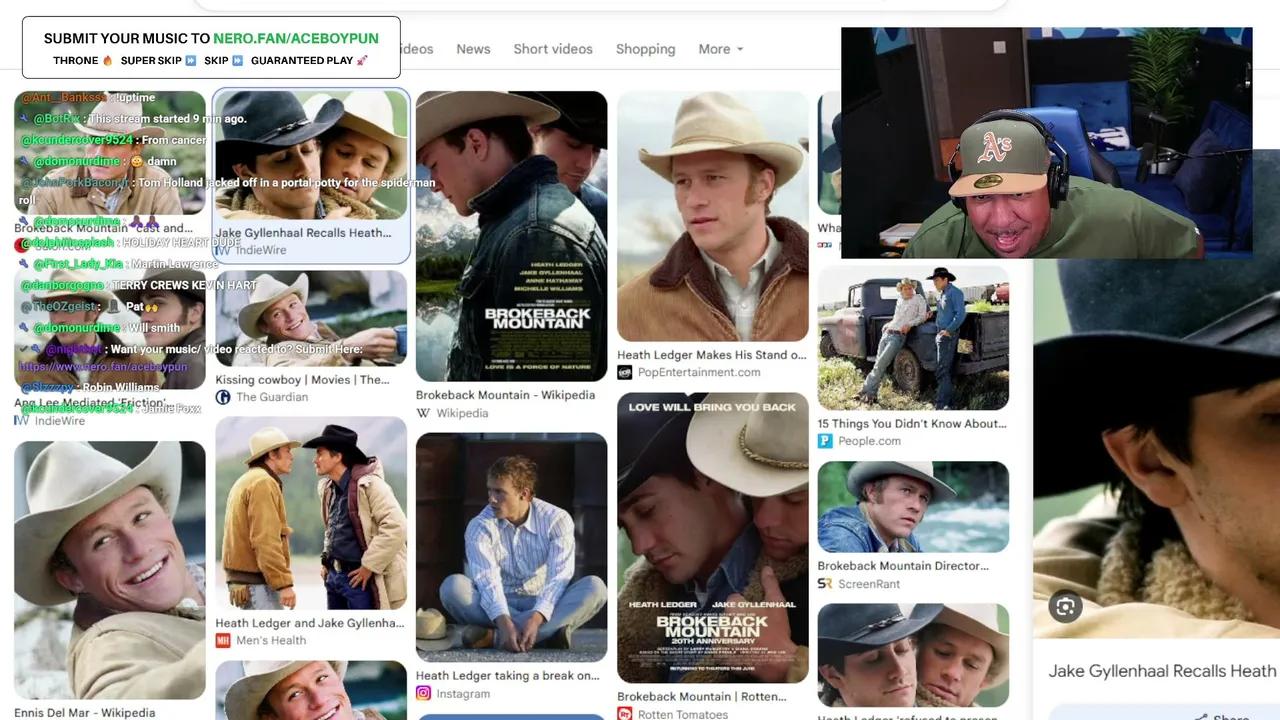Screen dimensions: 1280x720
Task: Open the Kissing cowboy Guardian image
Action: point(311,318)
